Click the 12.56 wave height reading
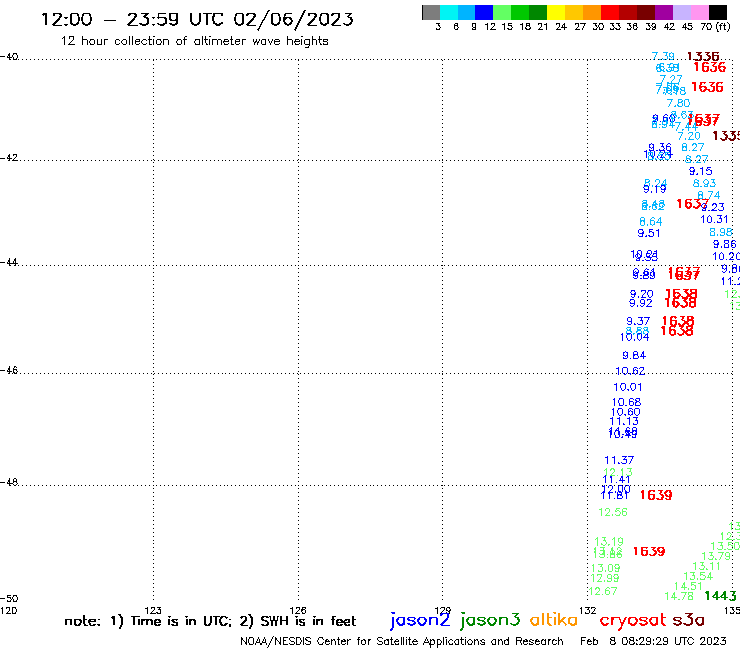Image resolution: width=740 pixels, height=650 pixels. pyautogui.click(x=613, y=512)
